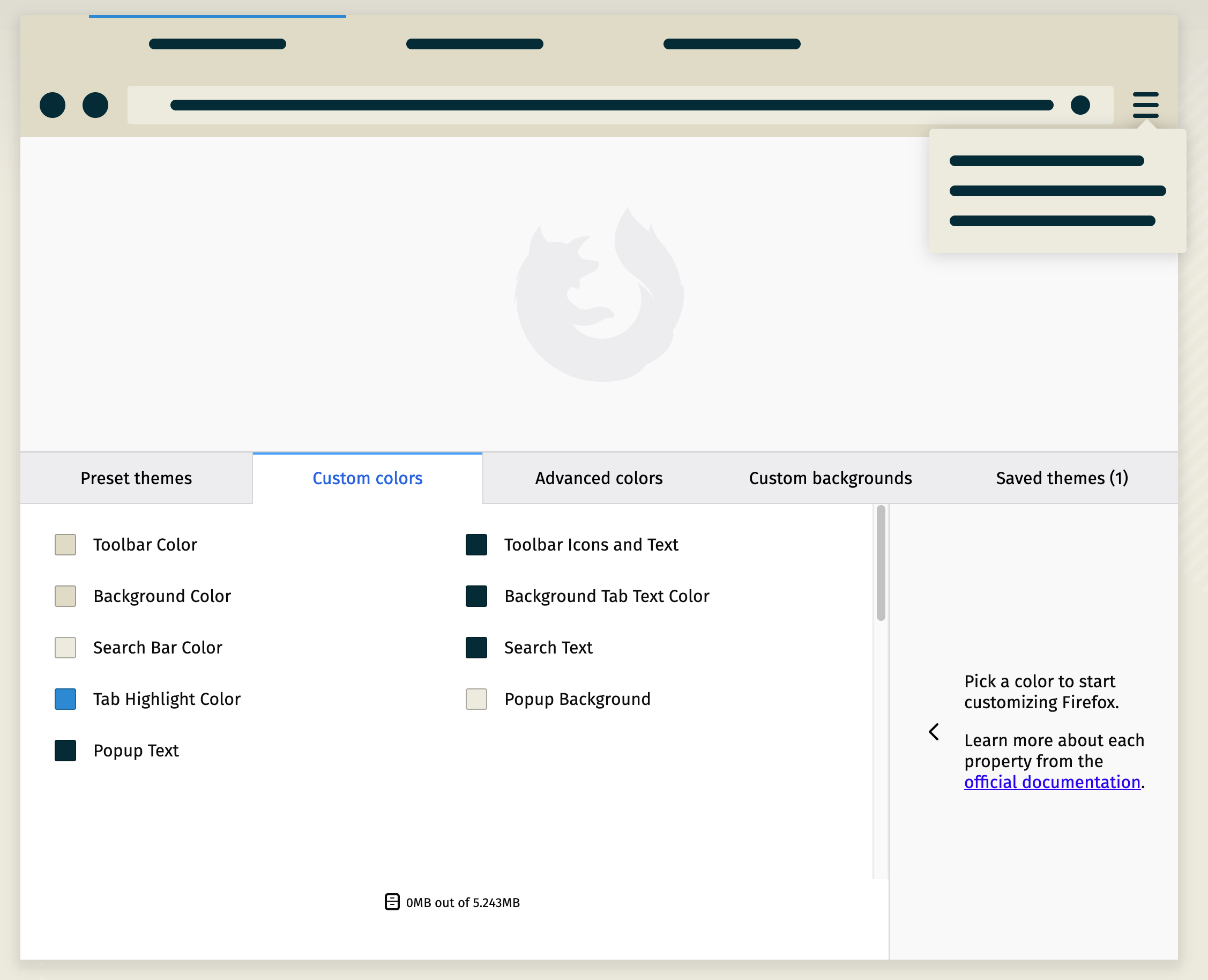Collapse the side panel with the chevron arrow

point(934,732)
